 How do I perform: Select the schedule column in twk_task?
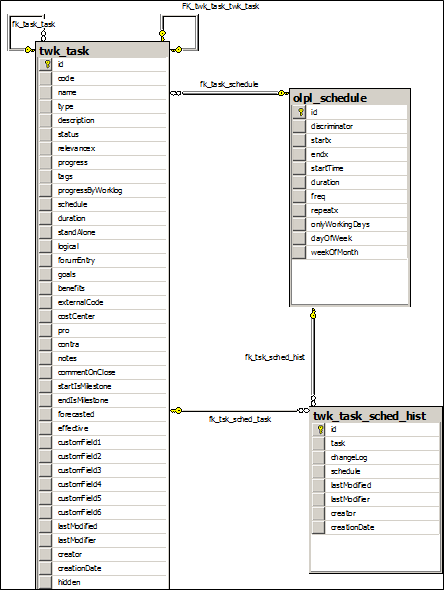pyautogui.click(x=103, y=204)
